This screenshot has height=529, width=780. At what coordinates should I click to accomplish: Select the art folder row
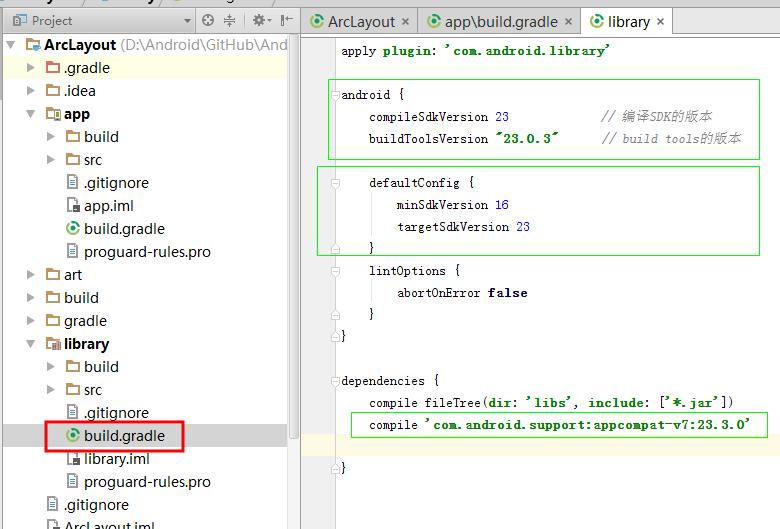[x=145, y=275]
